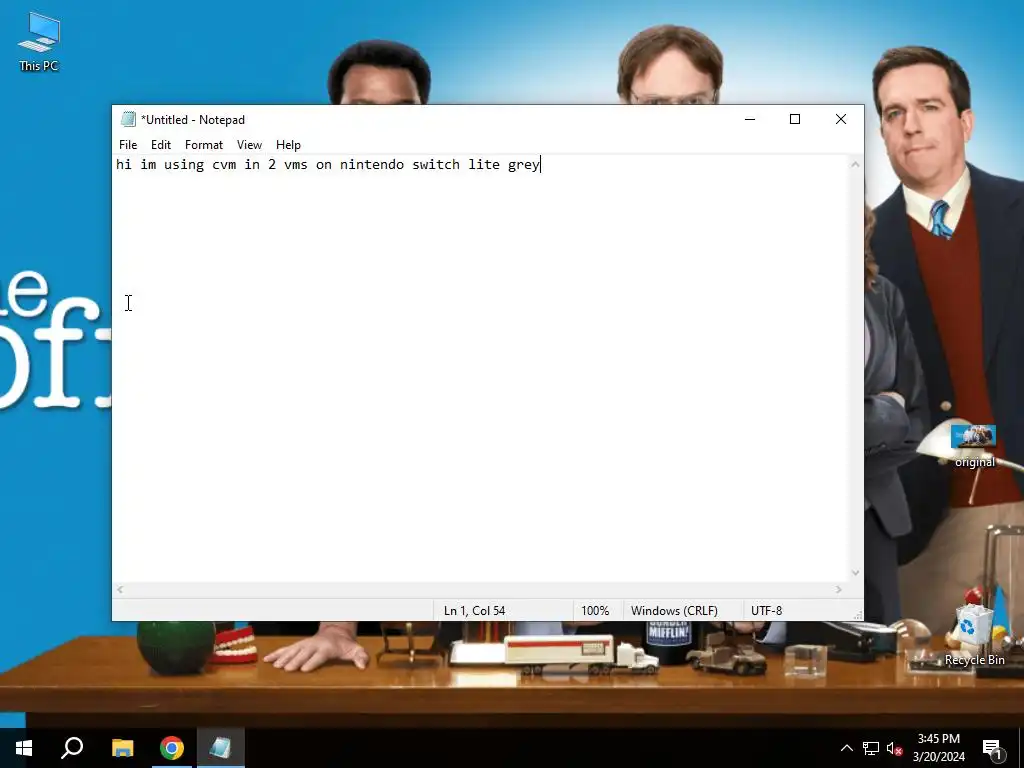Open the View menu in Notepad

[249, 145]
